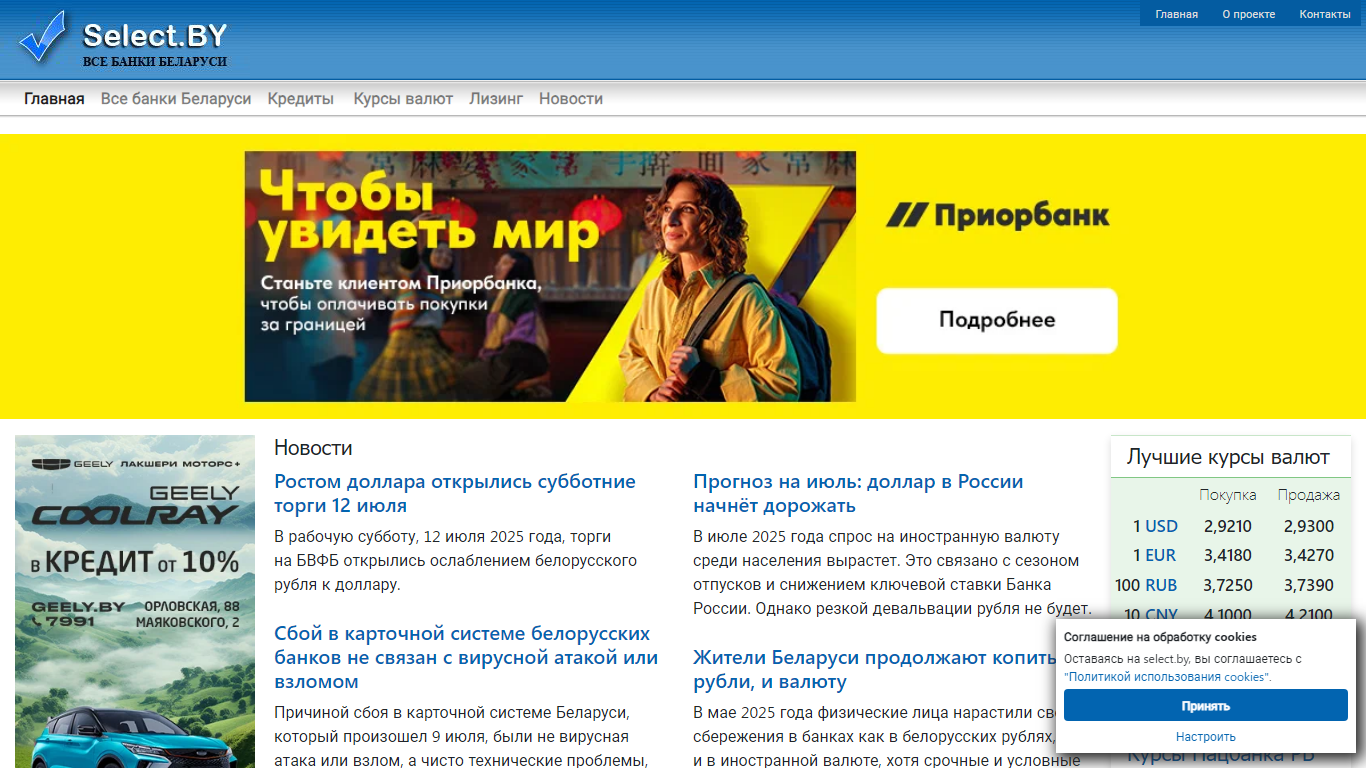Open Главная in the top-right header
1366x768 pixels.
[x=1176, y=14]
